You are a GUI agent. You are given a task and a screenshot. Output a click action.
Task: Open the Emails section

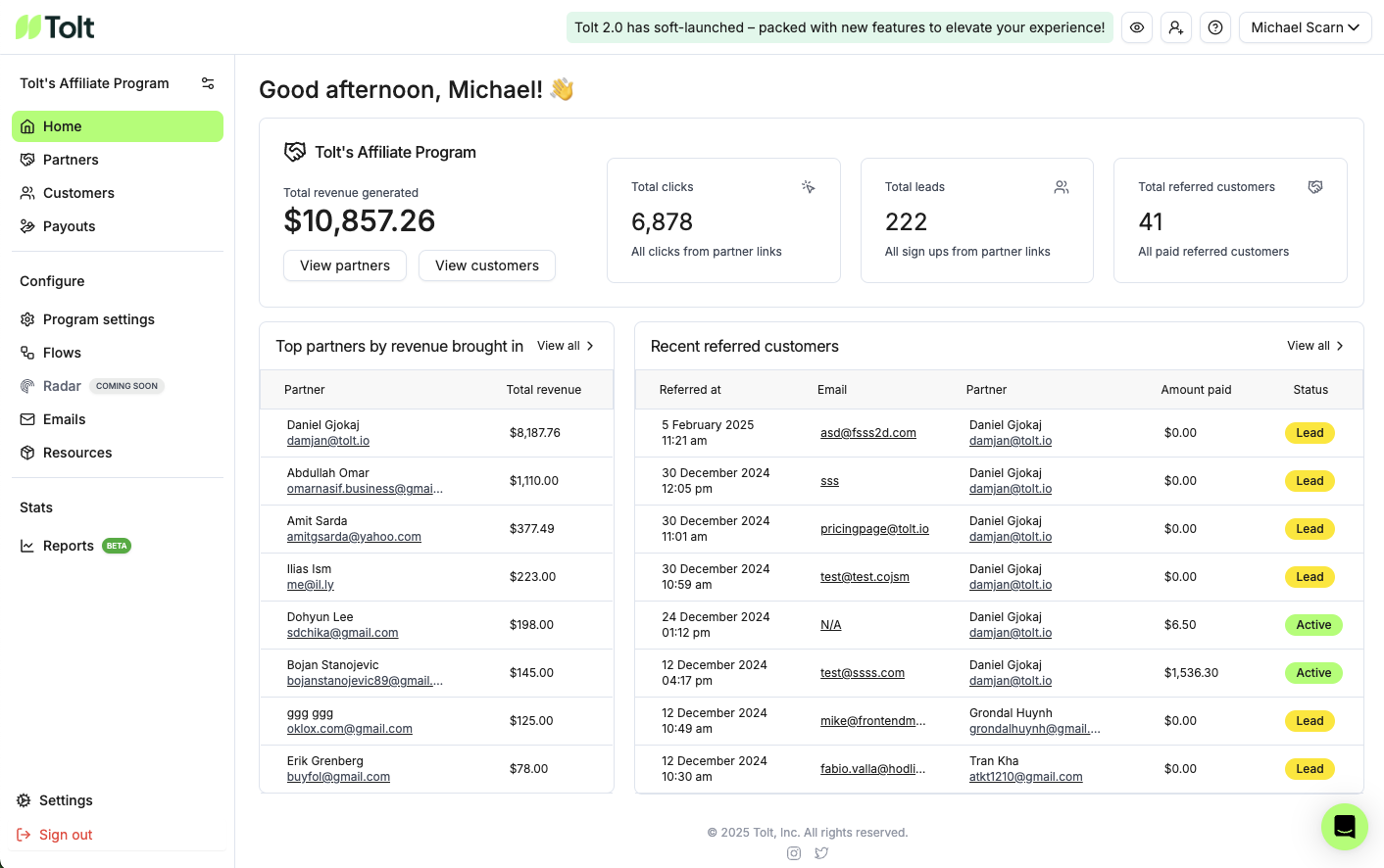64,418
